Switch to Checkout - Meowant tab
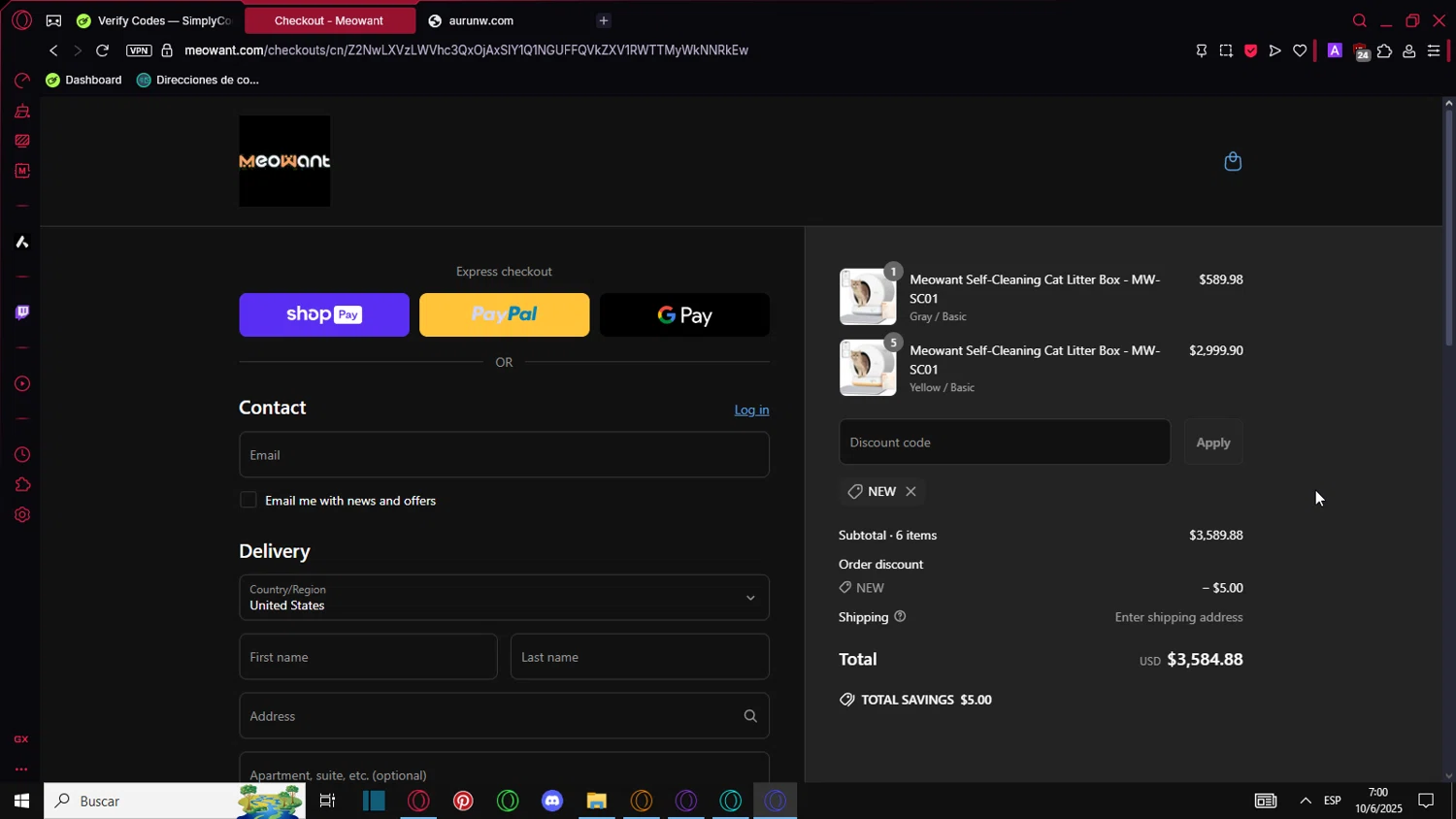Image resolution: width=1456 pixels, height=819 pixels. click(329, 20)
